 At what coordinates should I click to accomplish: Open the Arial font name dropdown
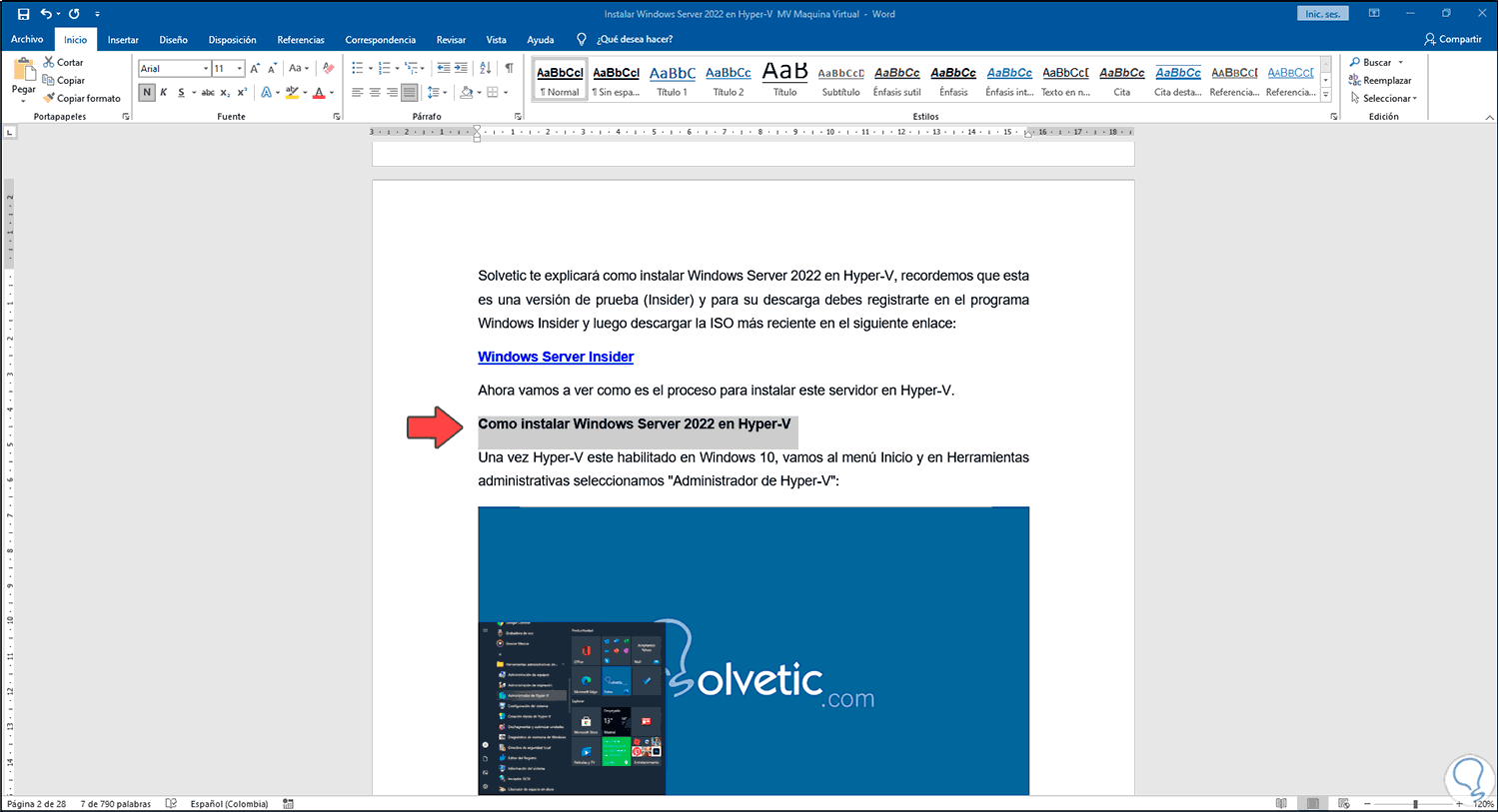[x=206, y=68]
